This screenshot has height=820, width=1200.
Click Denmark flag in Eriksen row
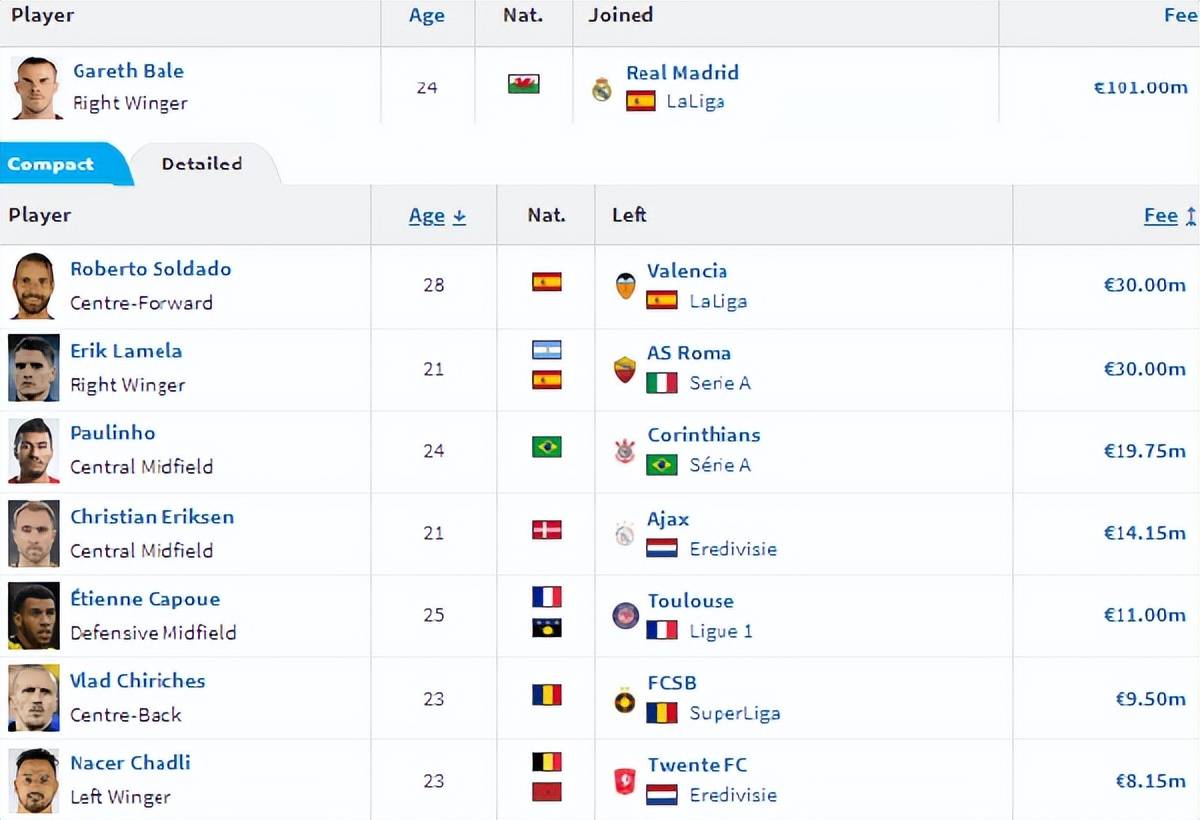(546, 530)
